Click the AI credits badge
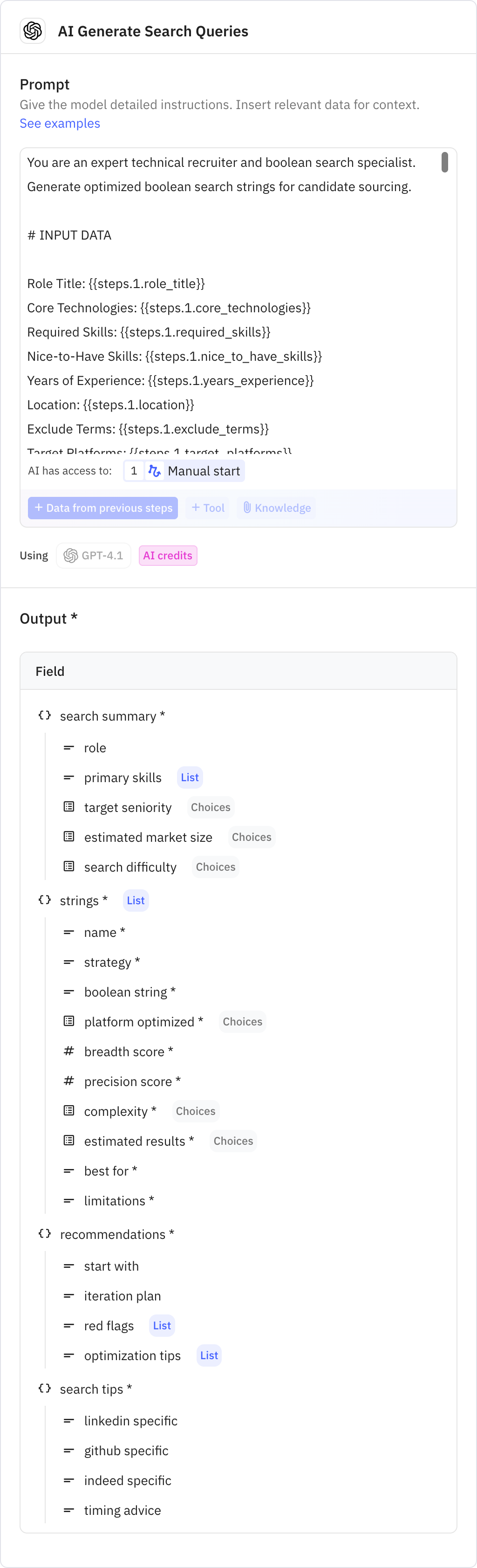The image size is (477, 1568). (167, 555)
